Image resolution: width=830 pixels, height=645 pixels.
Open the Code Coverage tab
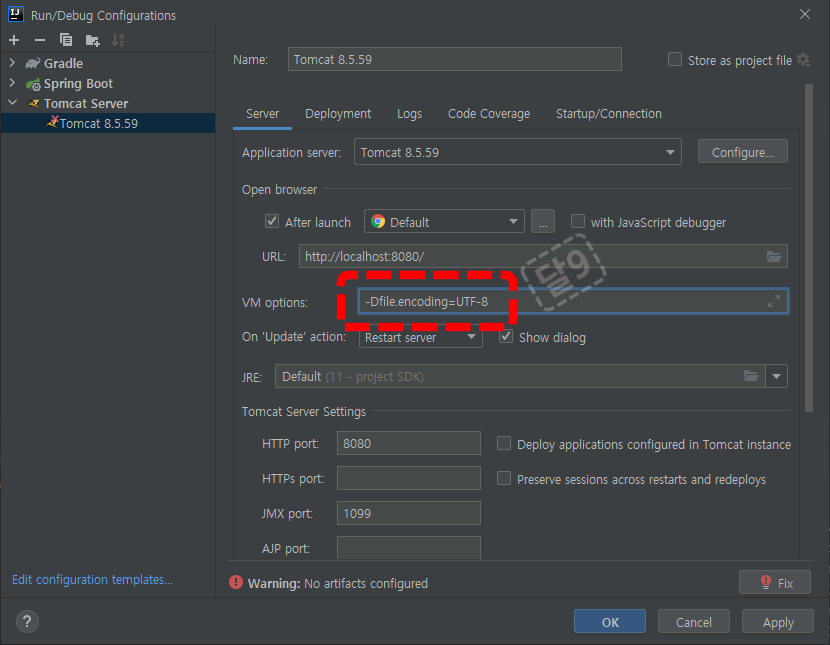[489, 114]
